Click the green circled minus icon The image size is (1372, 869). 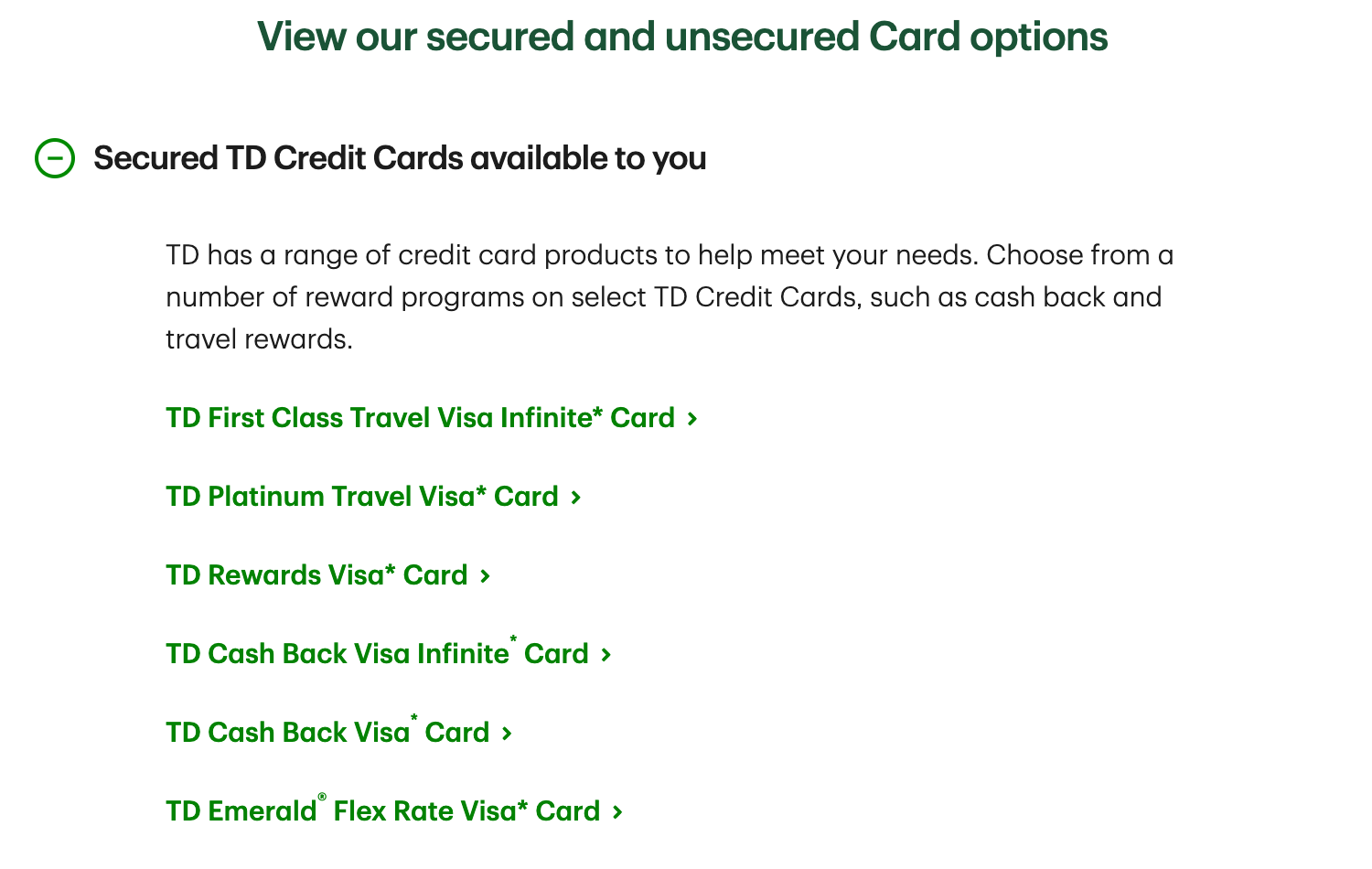[x=55, y=158]
